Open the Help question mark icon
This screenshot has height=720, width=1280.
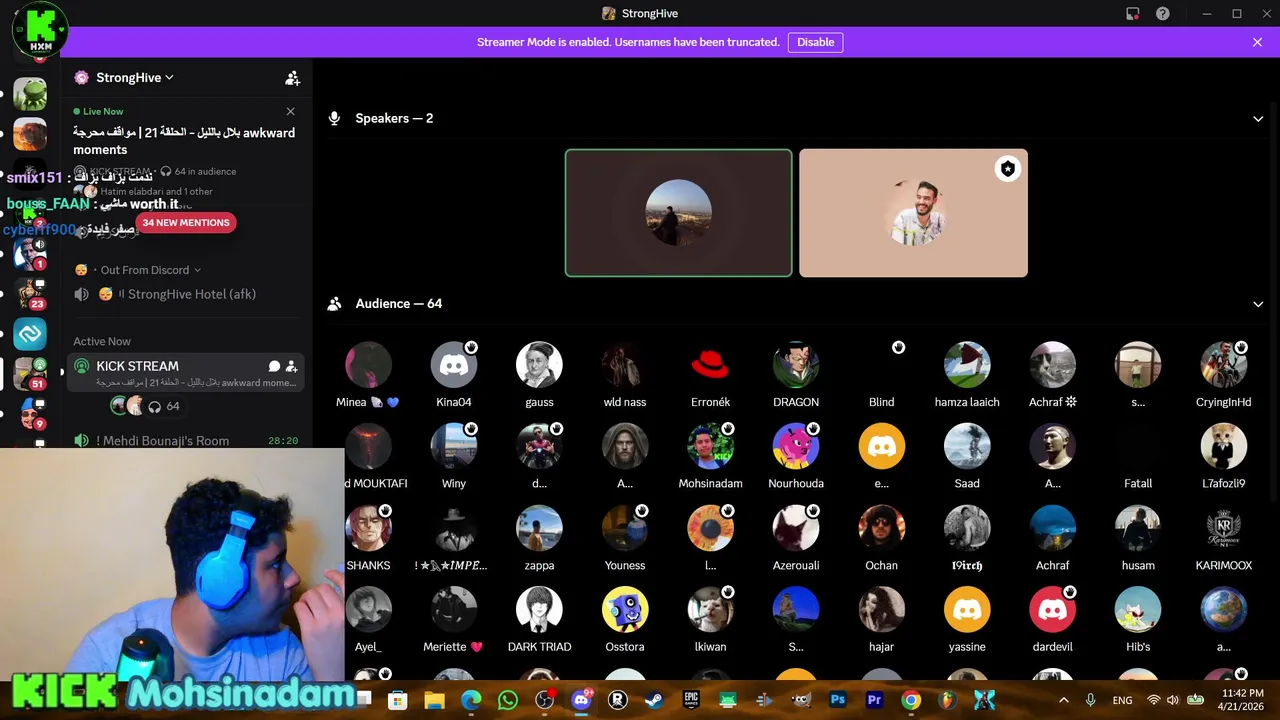(x=1162, y=14)
